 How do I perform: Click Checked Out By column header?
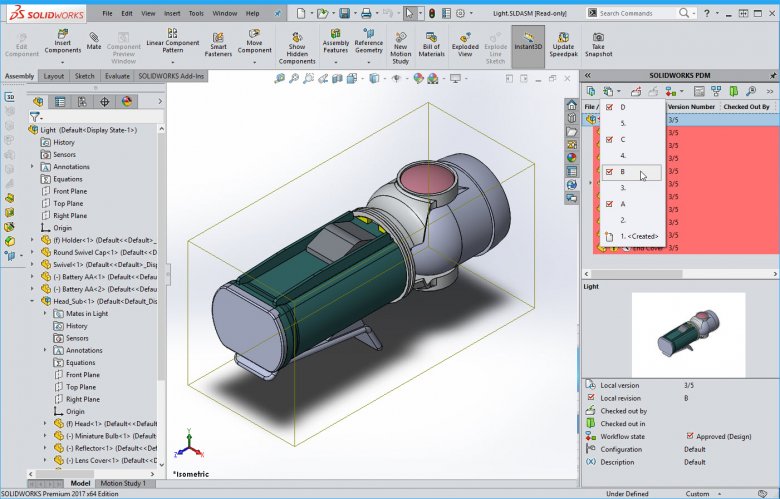pos(746,106)
